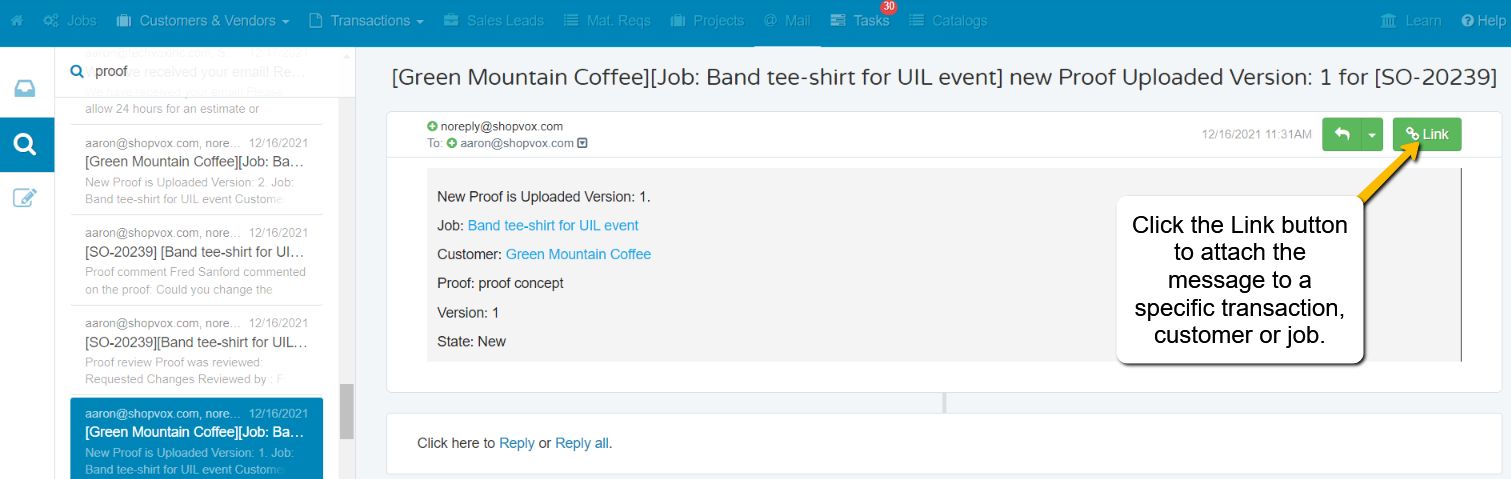The height and width of the screenshot is (479, 1511).
Task: Click the 'Reply all' link
Action: click(582, 443)
